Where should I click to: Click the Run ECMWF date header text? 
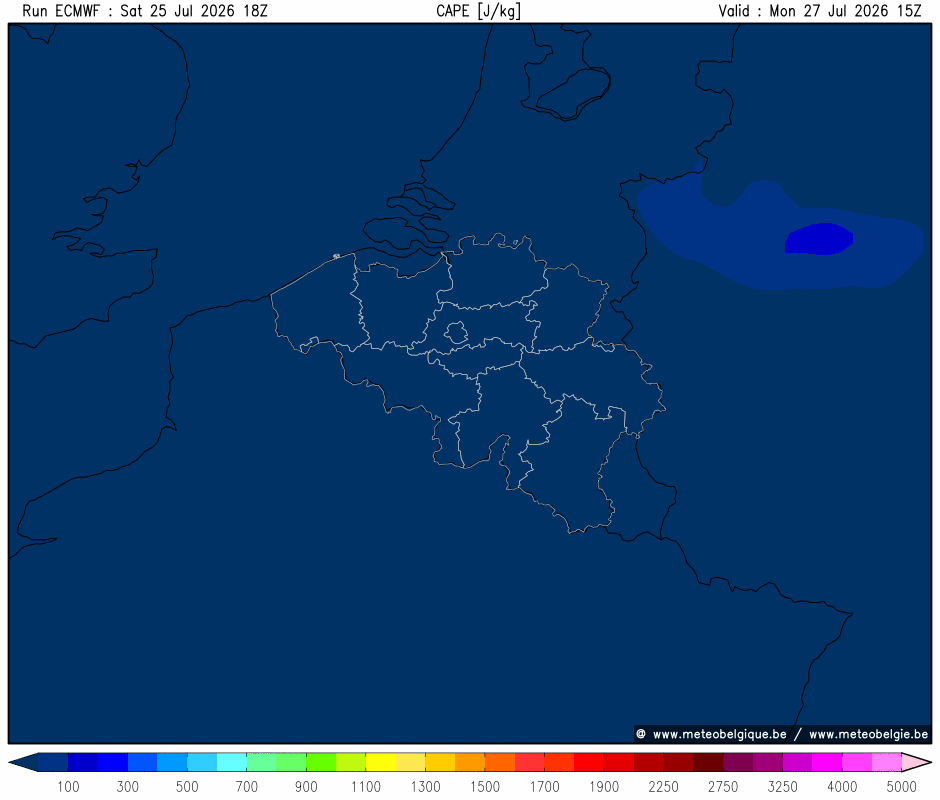[145, 11]
